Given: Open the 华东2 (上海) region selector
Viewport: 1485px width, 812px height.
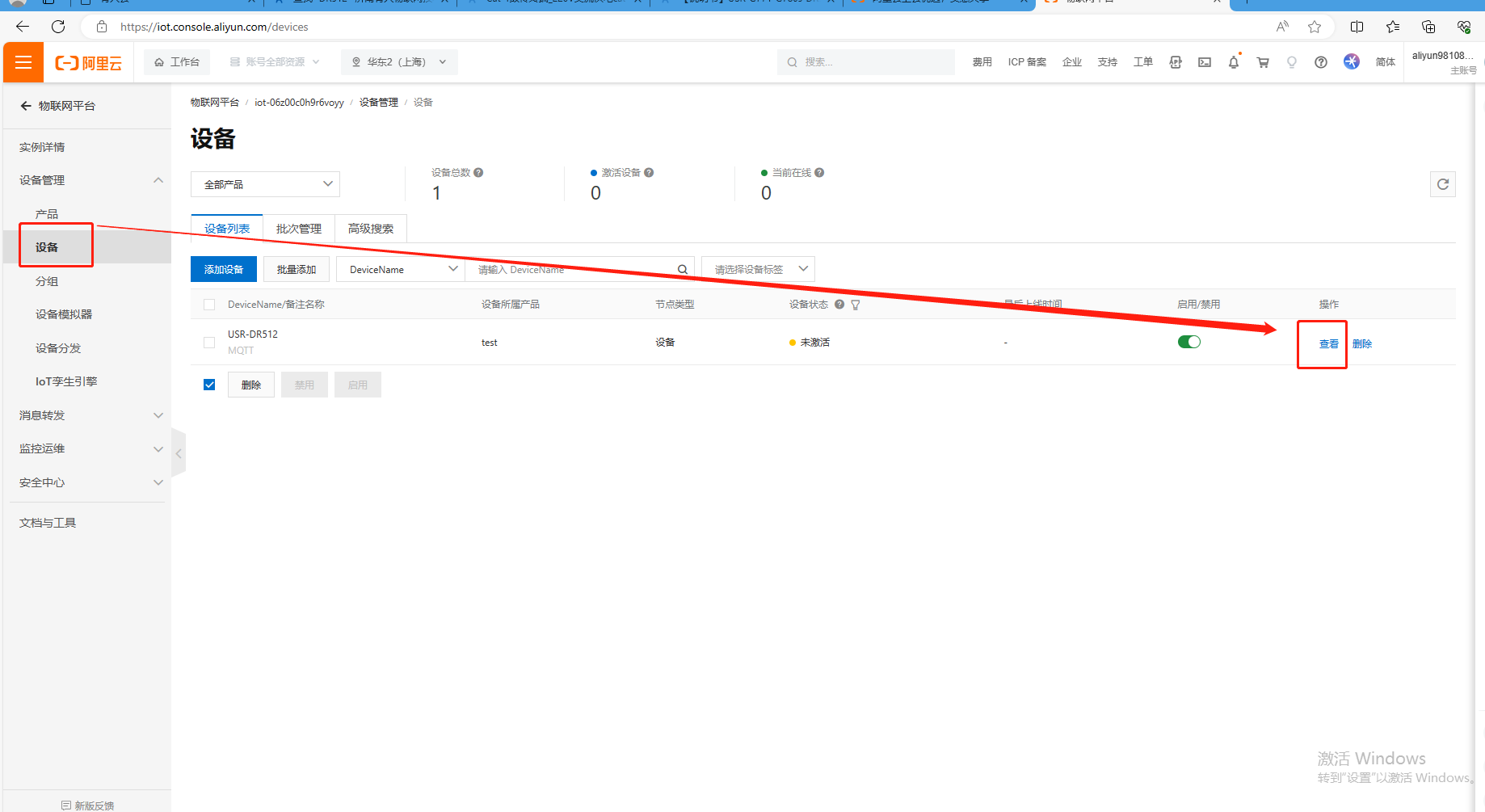Looking at the screenshot, I should [x=400, y=62].
